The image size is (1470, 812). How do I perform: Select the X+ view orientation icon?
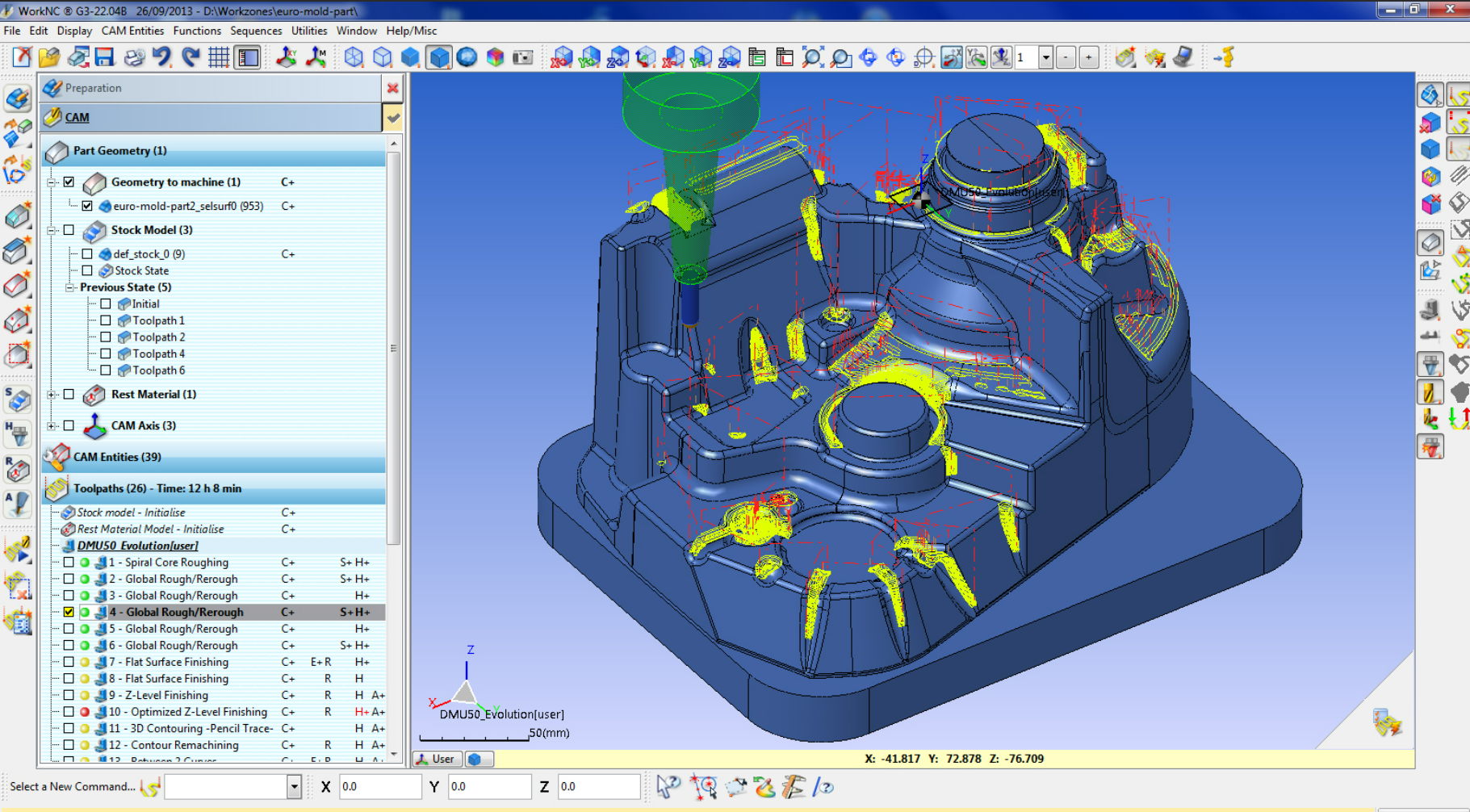(x=562, y=57)
